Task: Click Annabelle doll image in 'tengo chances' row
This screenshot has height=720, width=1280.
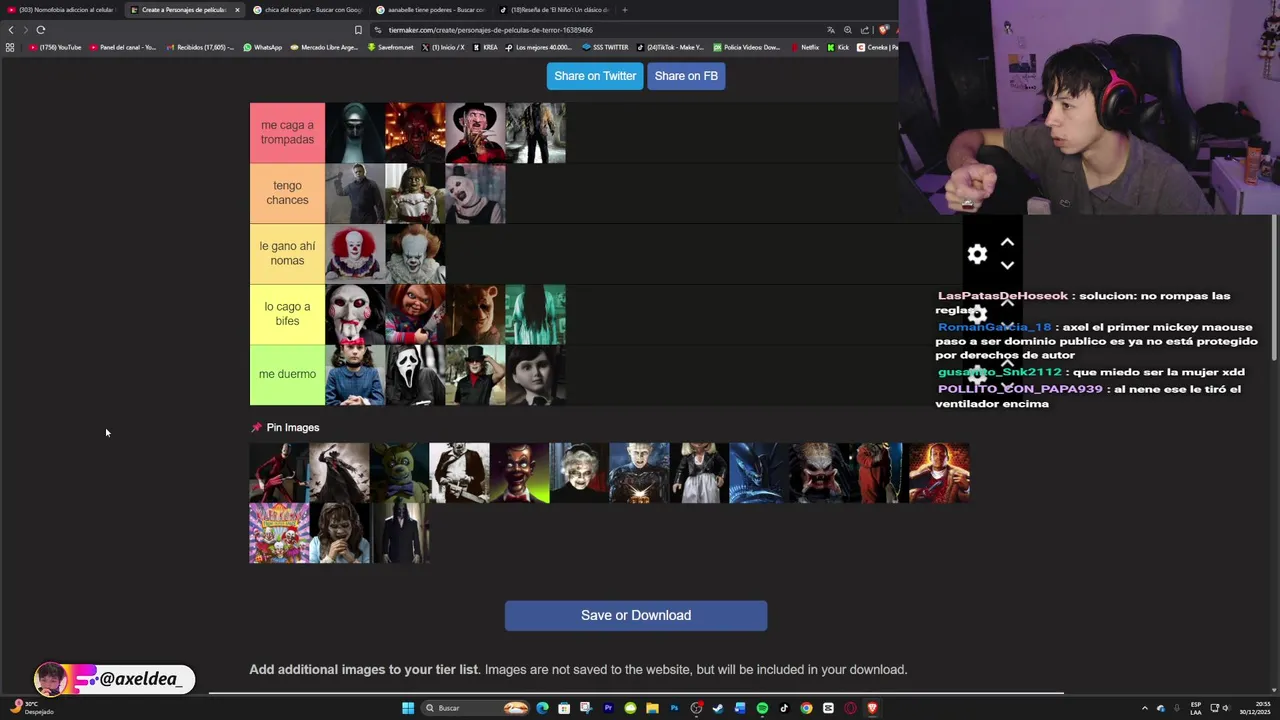Action: (415, 193)
